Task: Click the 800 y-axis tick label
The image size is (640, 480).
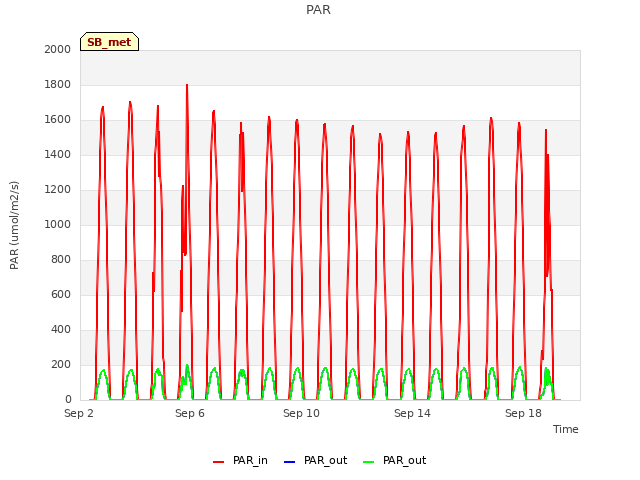Action: pyautogui.click(x=61, y=260)
